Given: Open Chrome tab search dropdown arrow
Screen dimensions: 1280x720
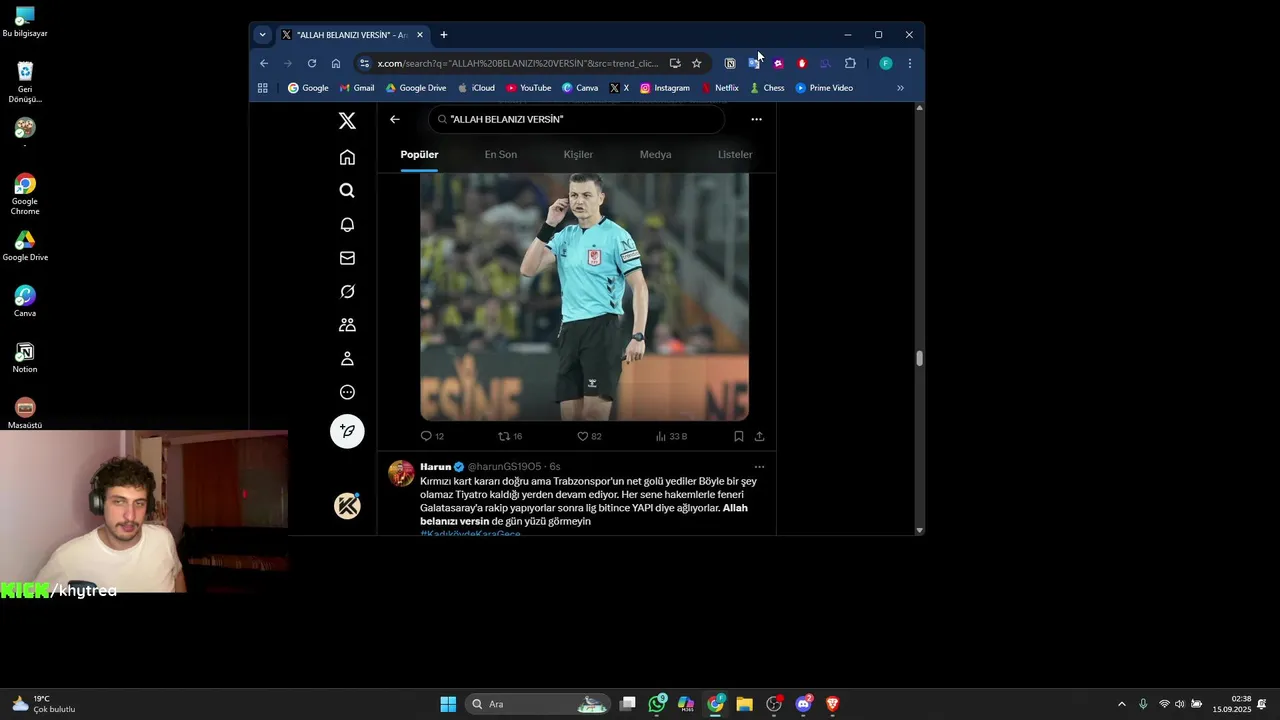Looking at the screenshot, I should [x=263, y=35].
